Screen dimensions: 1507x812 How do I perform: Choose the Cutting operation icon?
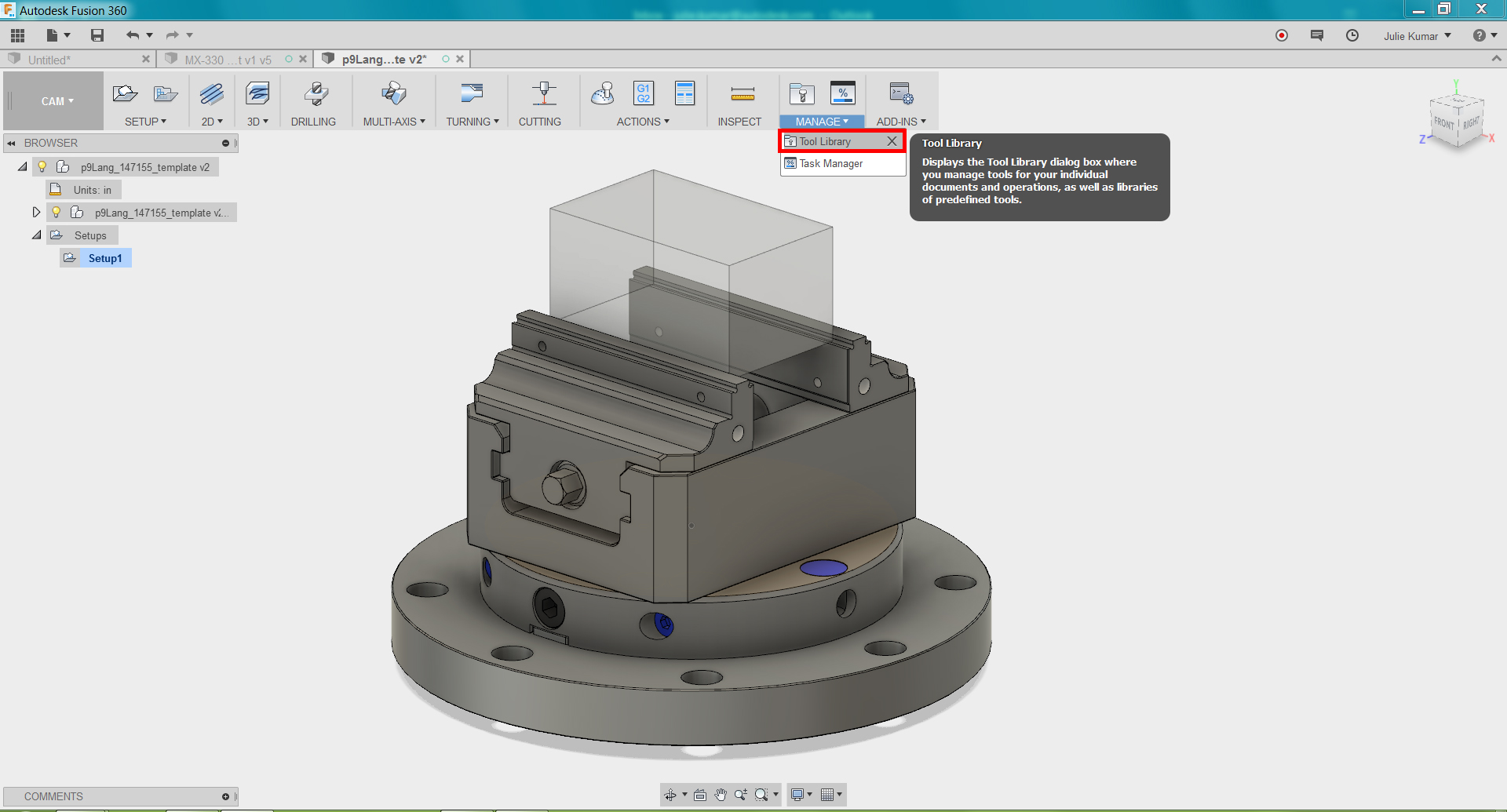click(x=544, y=94)
